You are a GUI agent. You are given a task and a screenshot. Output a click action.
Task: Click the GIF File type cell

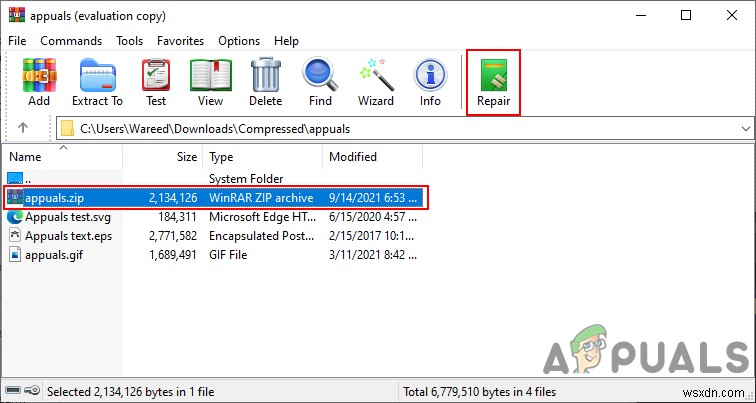[228, 255]
